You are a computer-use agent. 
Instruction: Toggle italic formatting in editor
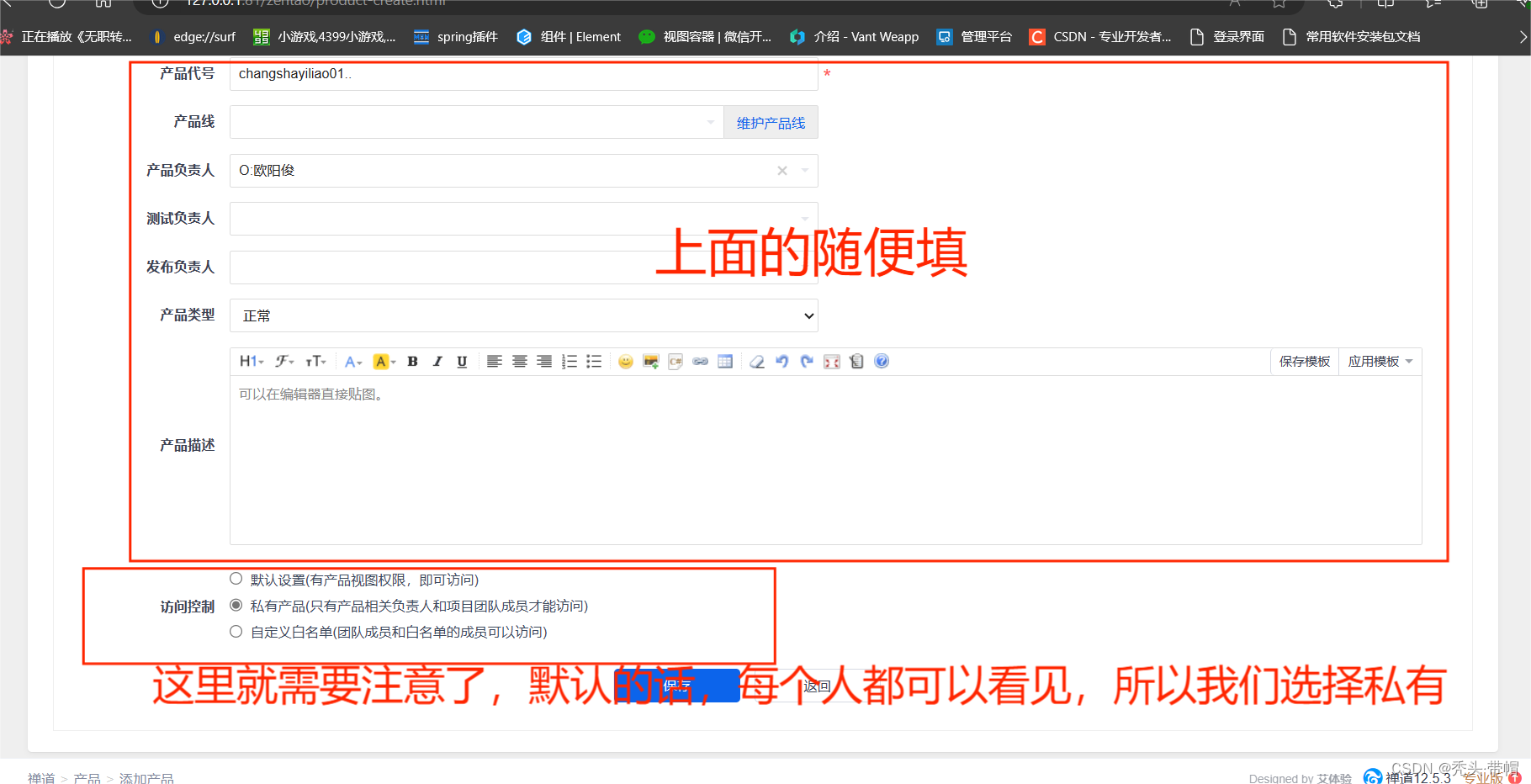click(x=437, y=362)
